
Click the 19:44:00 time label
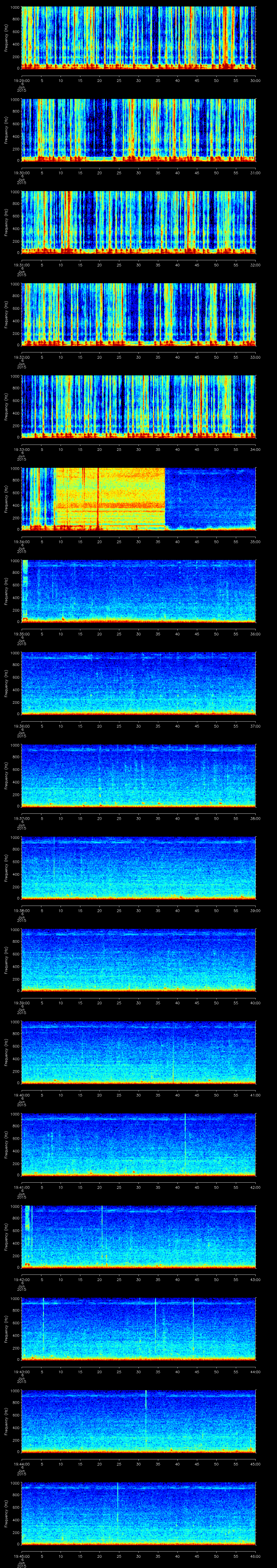tap(21, 1463)
